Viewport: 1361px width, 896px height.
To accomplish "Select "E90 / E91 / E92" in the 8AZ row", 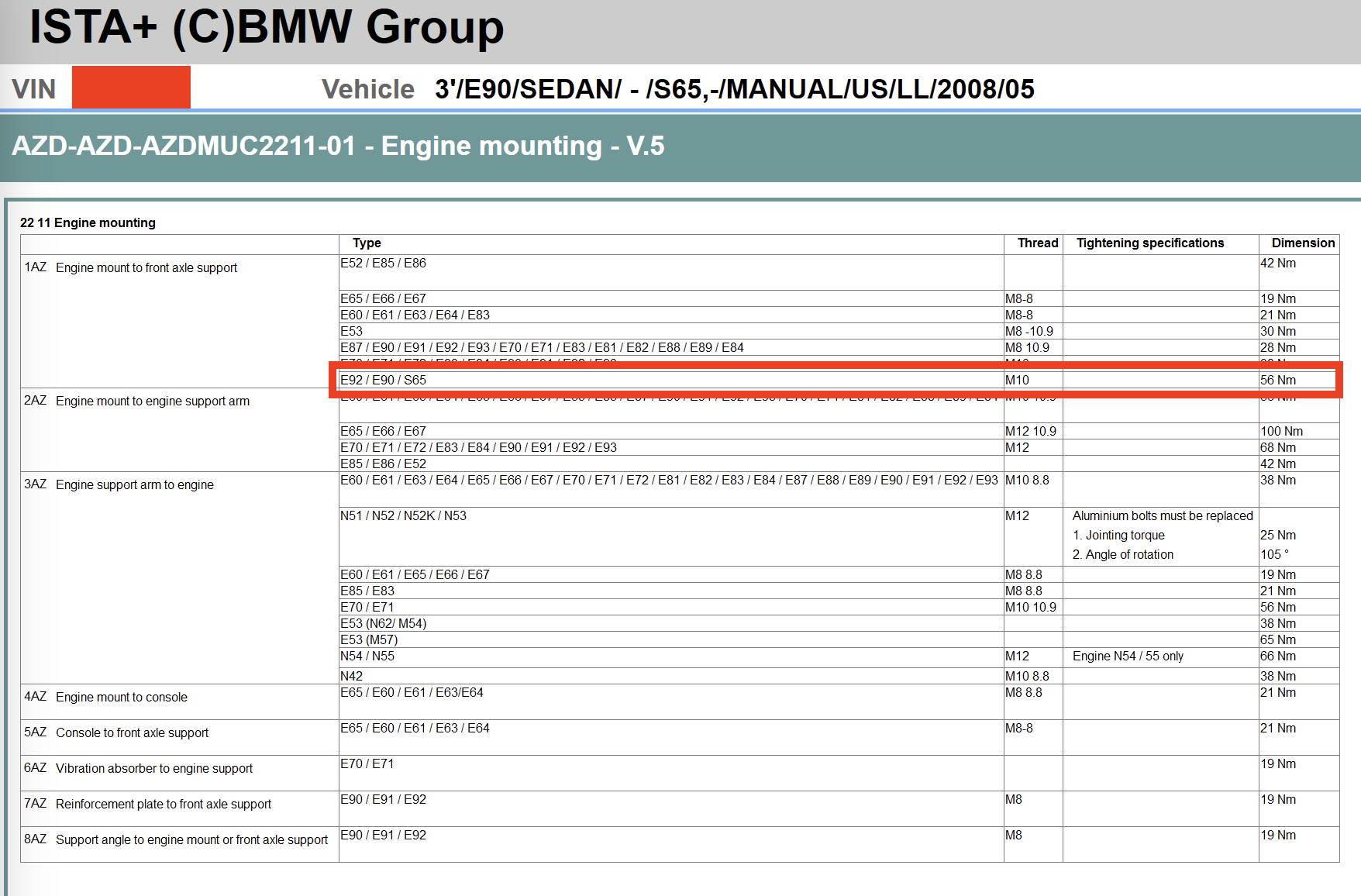I will pyautogui.click(x=383, y=835).
